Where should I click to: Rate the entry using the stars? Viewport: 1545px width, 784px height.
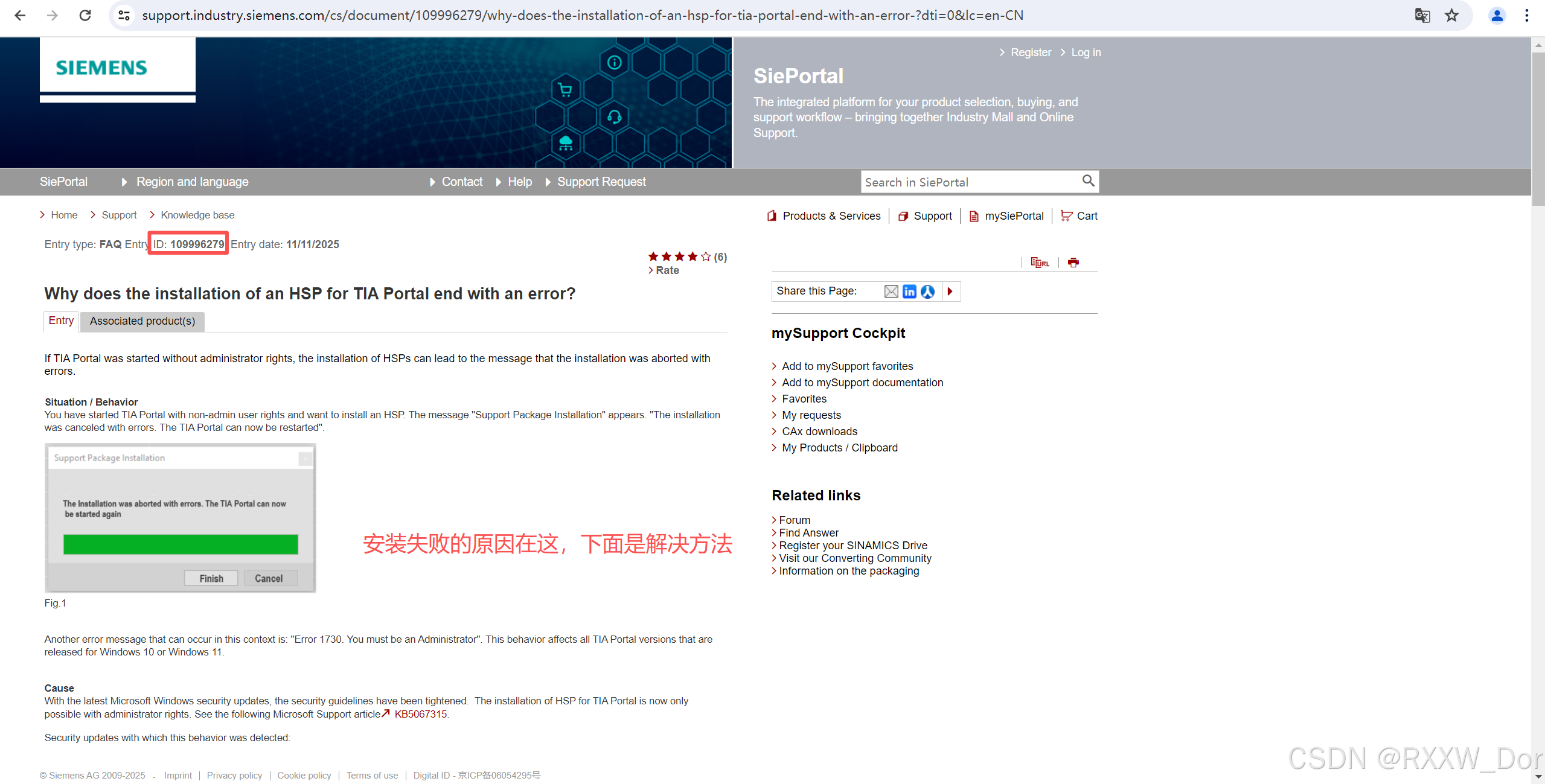coord(679,257)
